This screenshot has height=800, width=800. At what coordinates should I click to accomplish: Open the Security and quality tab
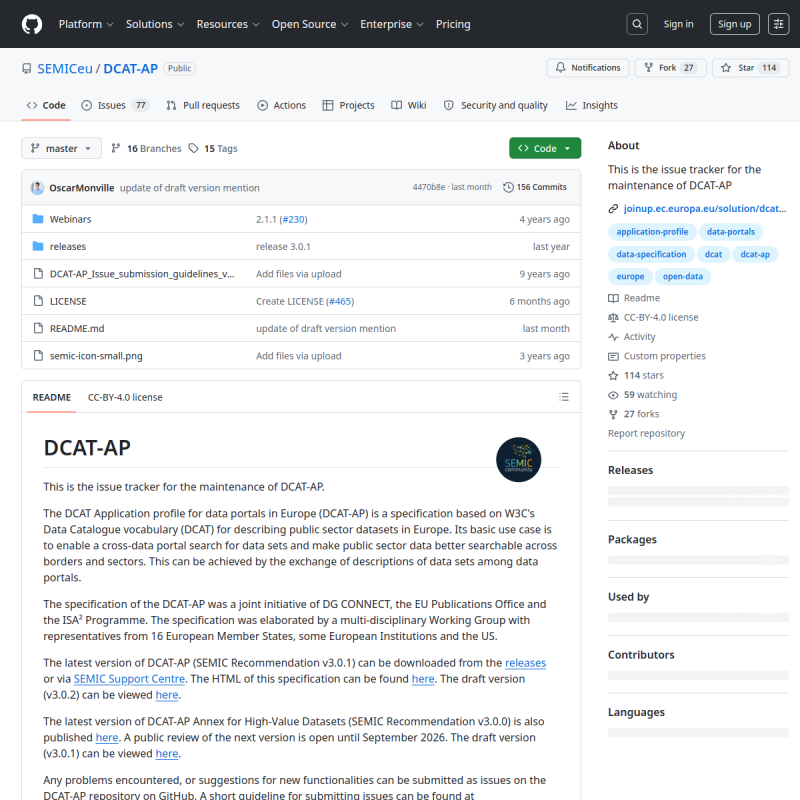point(495,105)
